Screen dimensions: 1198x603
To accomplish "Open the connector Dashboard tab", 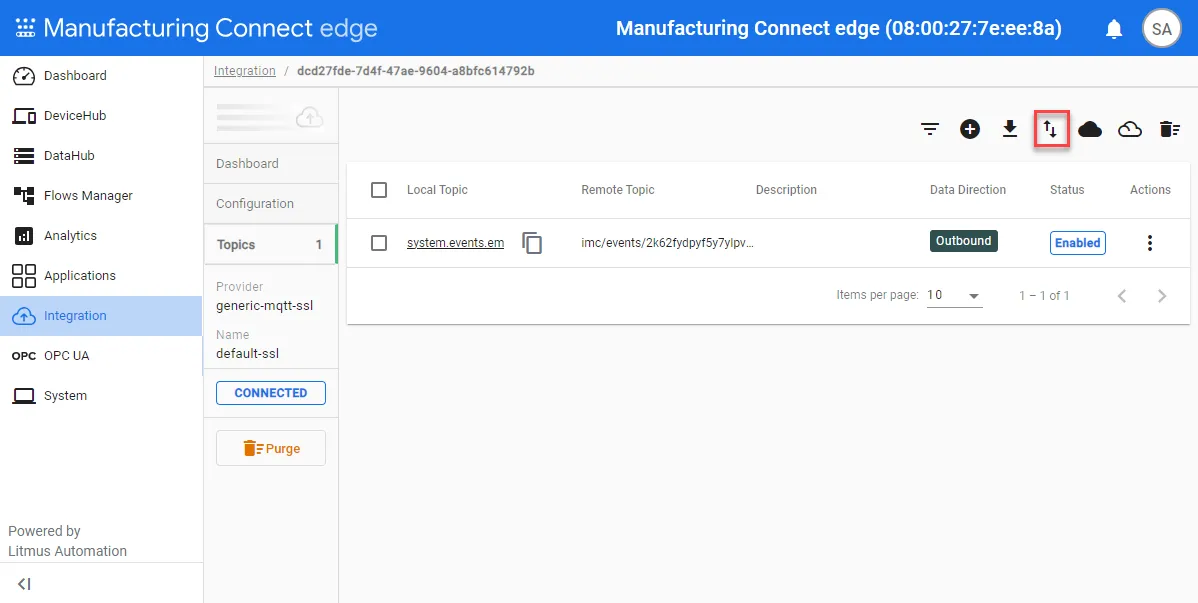I will click(270, 164).
